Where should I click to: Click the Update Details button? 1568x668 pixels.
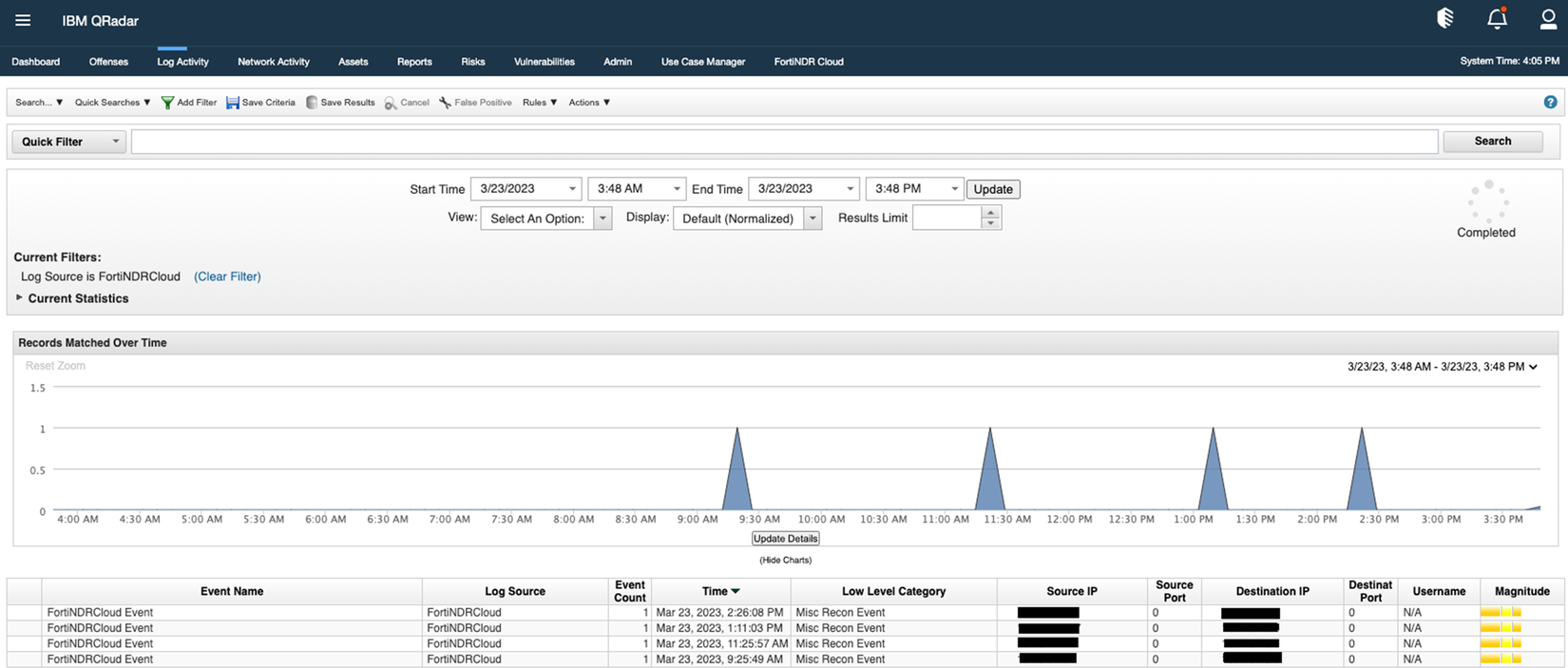pyautogui.click(x=785, y=539)
